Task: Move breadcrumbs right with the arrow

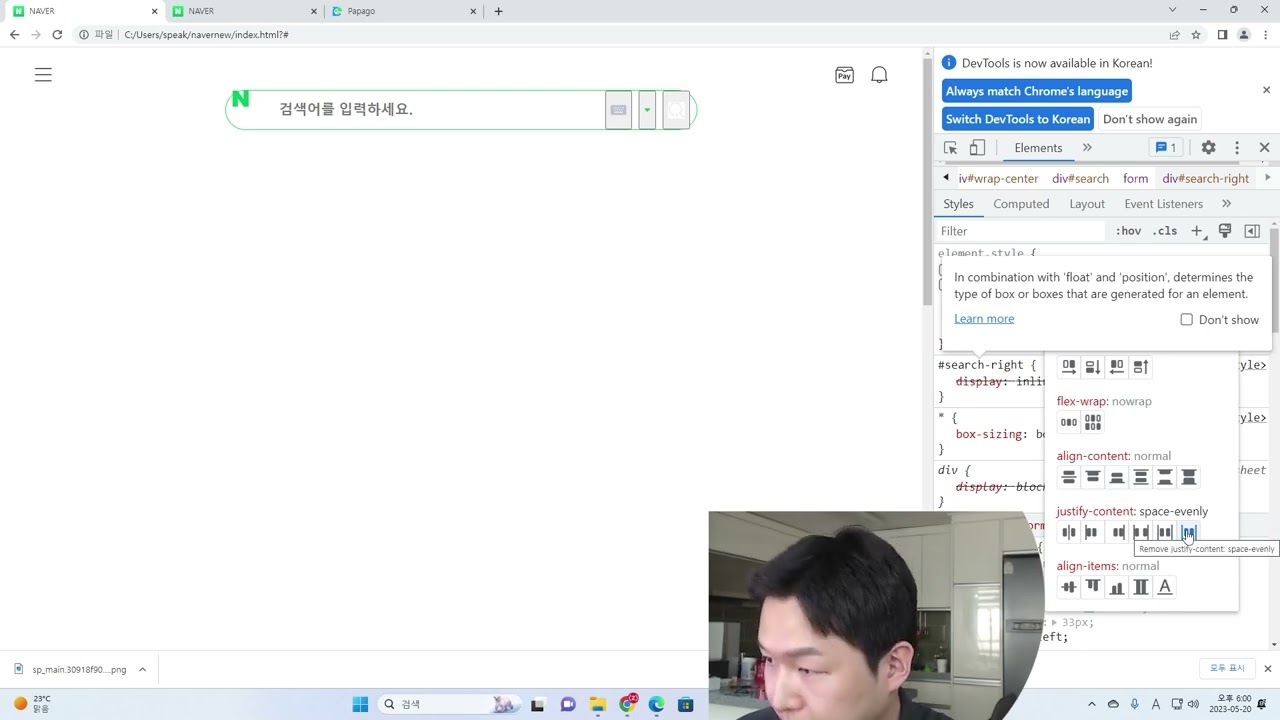Action: 1268,178
